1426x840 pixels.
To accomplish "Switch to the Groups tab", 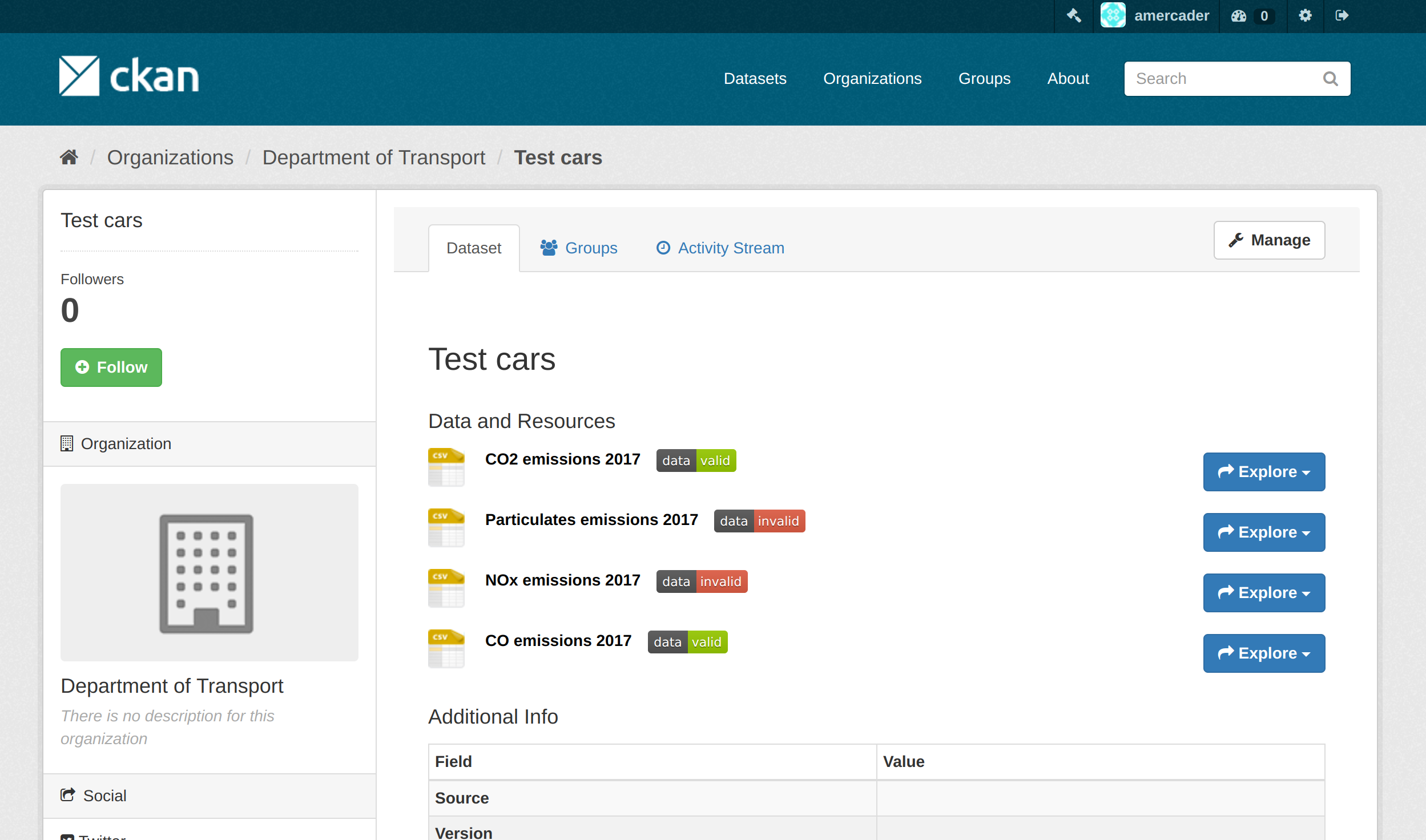I will coord(579,248).
